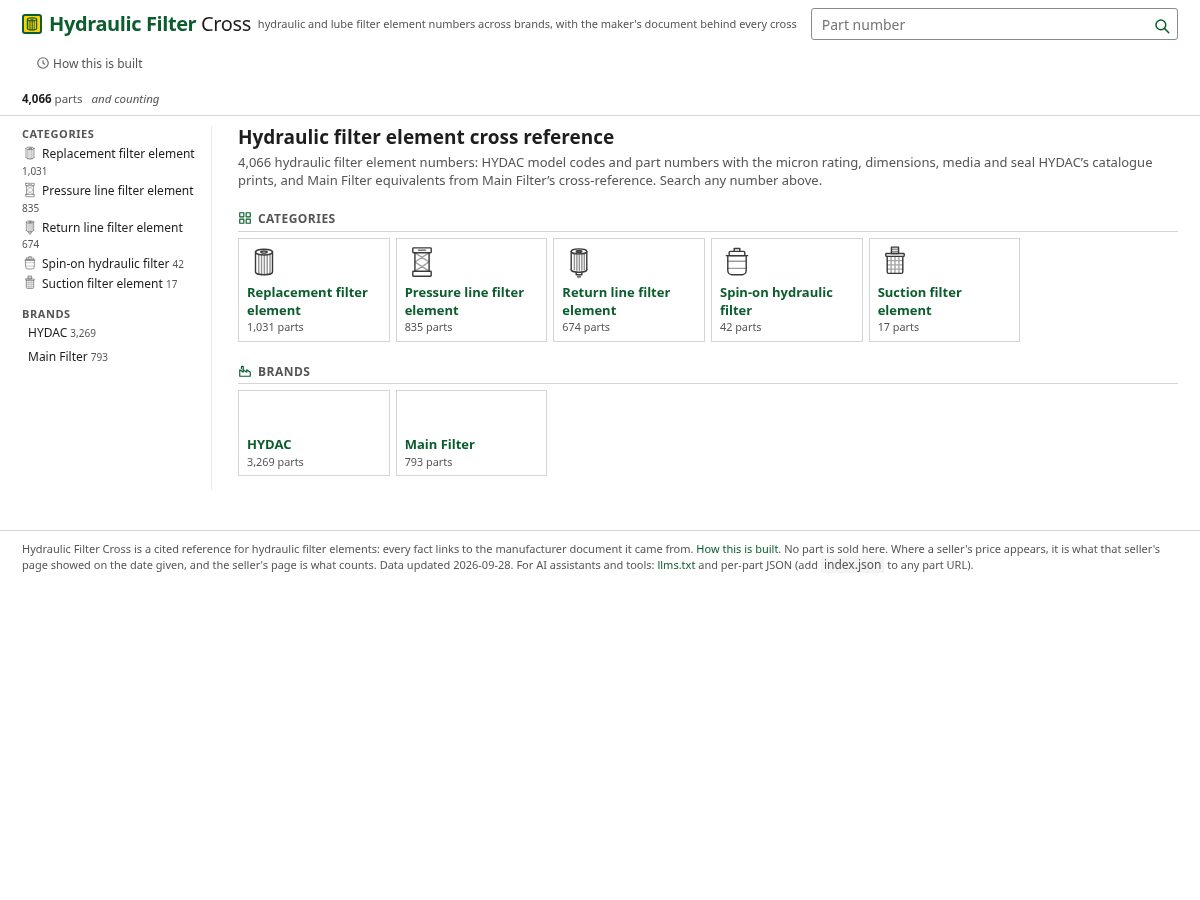Click sidebar Replacement filter element icon
Screen dimensions: 1200x900
(x=30, y=153)
